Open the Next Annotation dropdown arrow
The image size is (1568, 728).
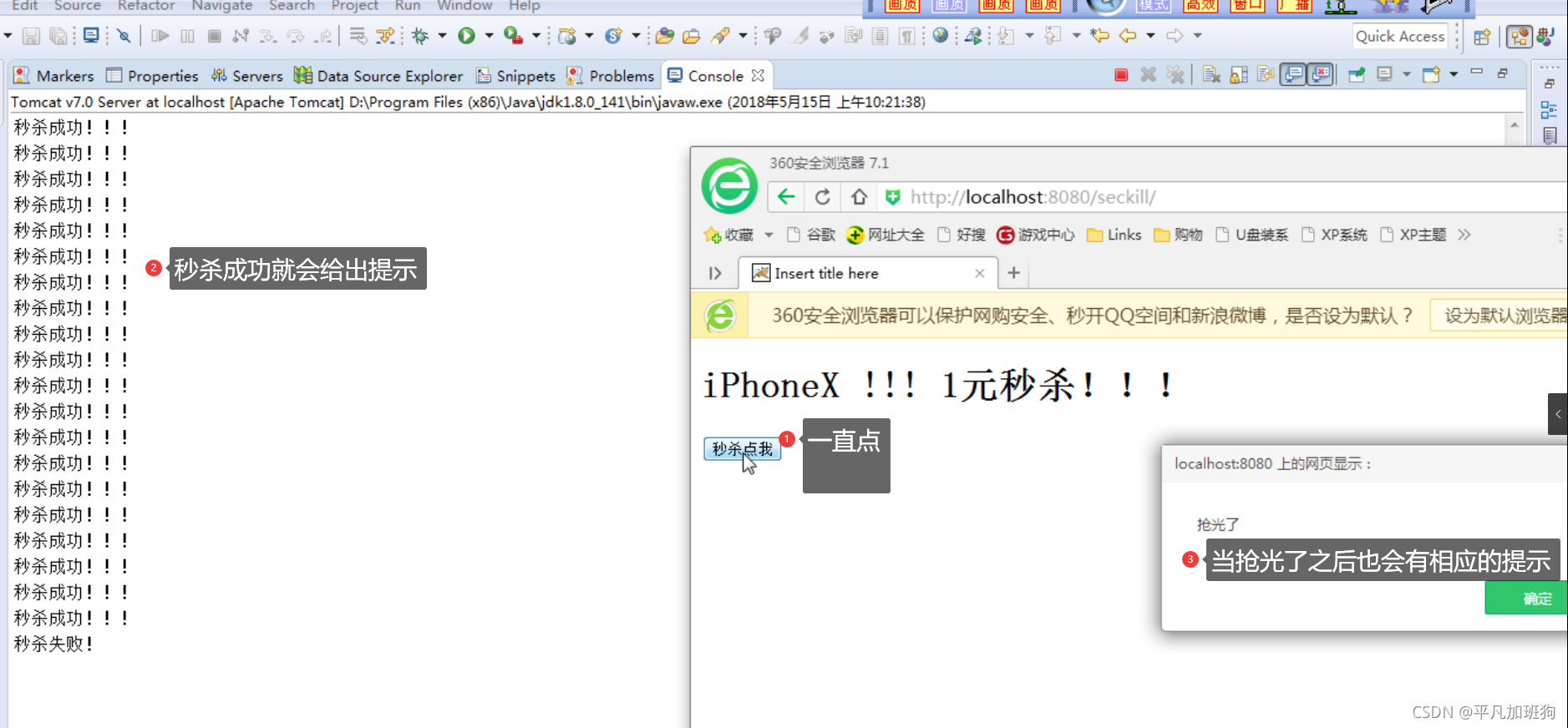point(1029,36)
